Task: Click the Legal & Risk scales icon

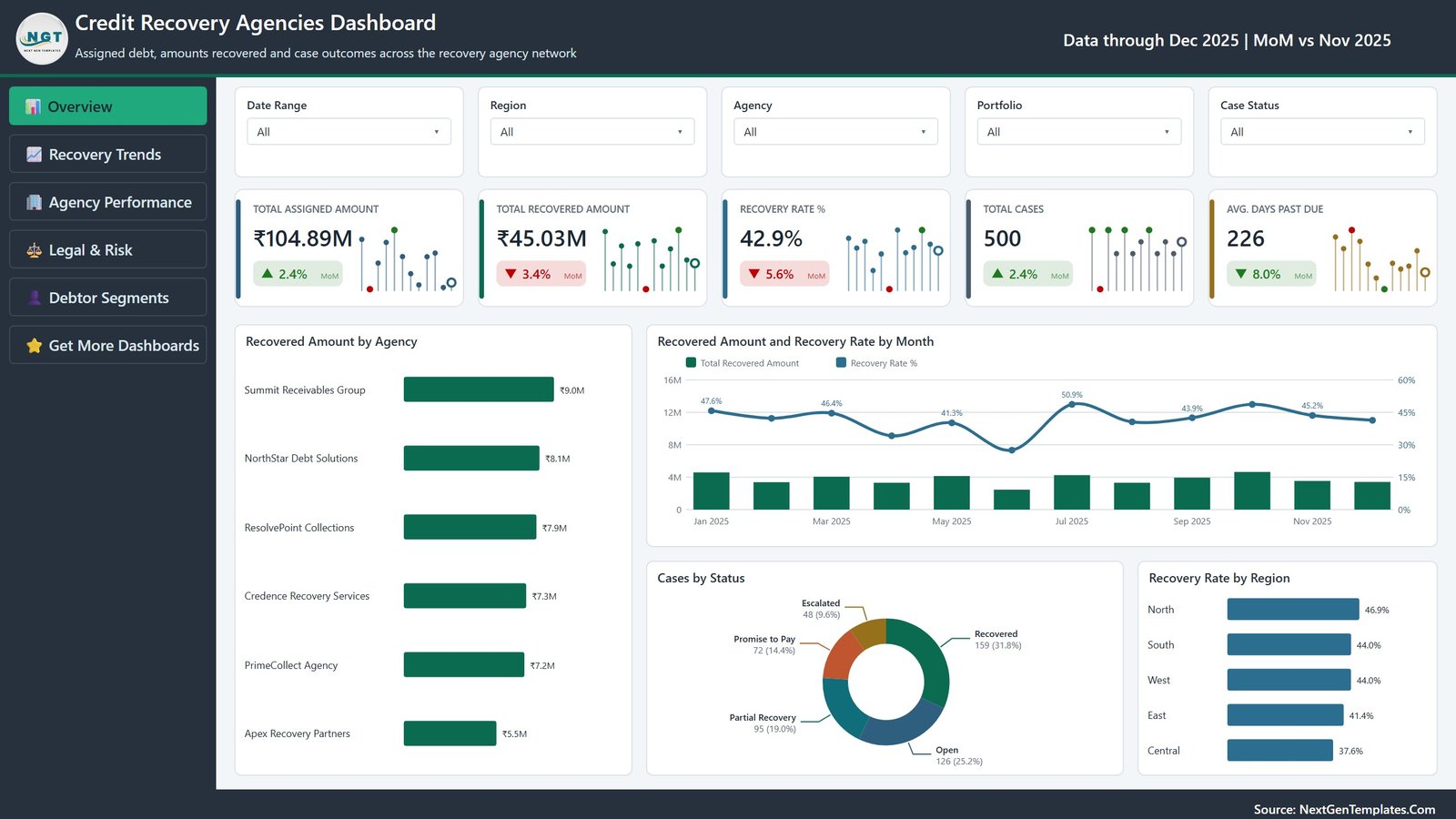Action: [x=34, y=250]
